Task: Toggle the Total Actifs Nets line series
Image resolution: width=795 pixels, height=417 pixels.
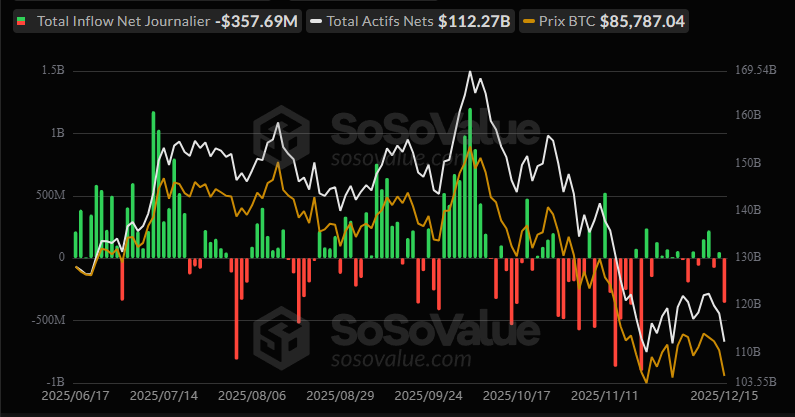Action: (410, 21)
